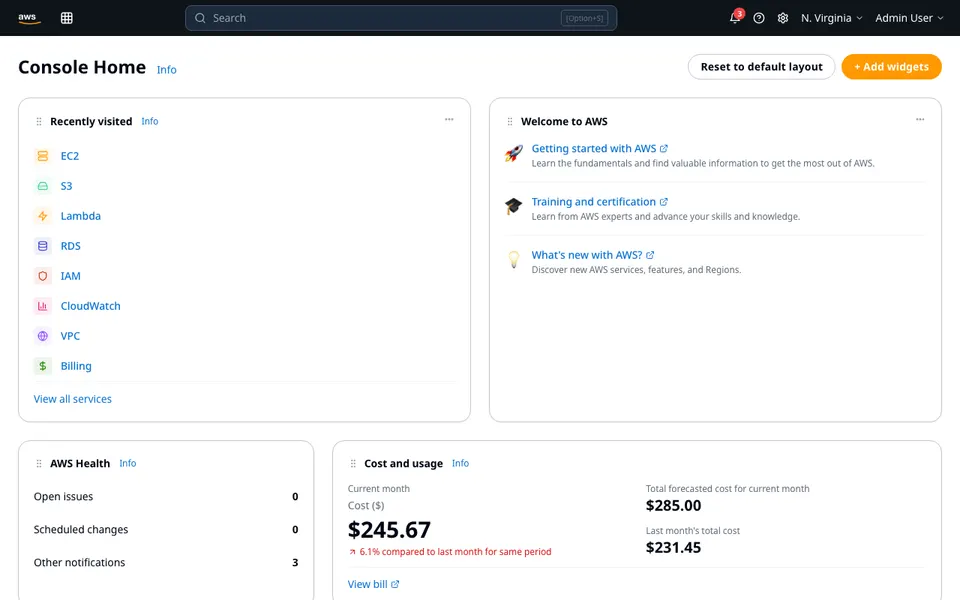Click the Add widgets button
Screen dimensions: 960x600
click(891, 67)
